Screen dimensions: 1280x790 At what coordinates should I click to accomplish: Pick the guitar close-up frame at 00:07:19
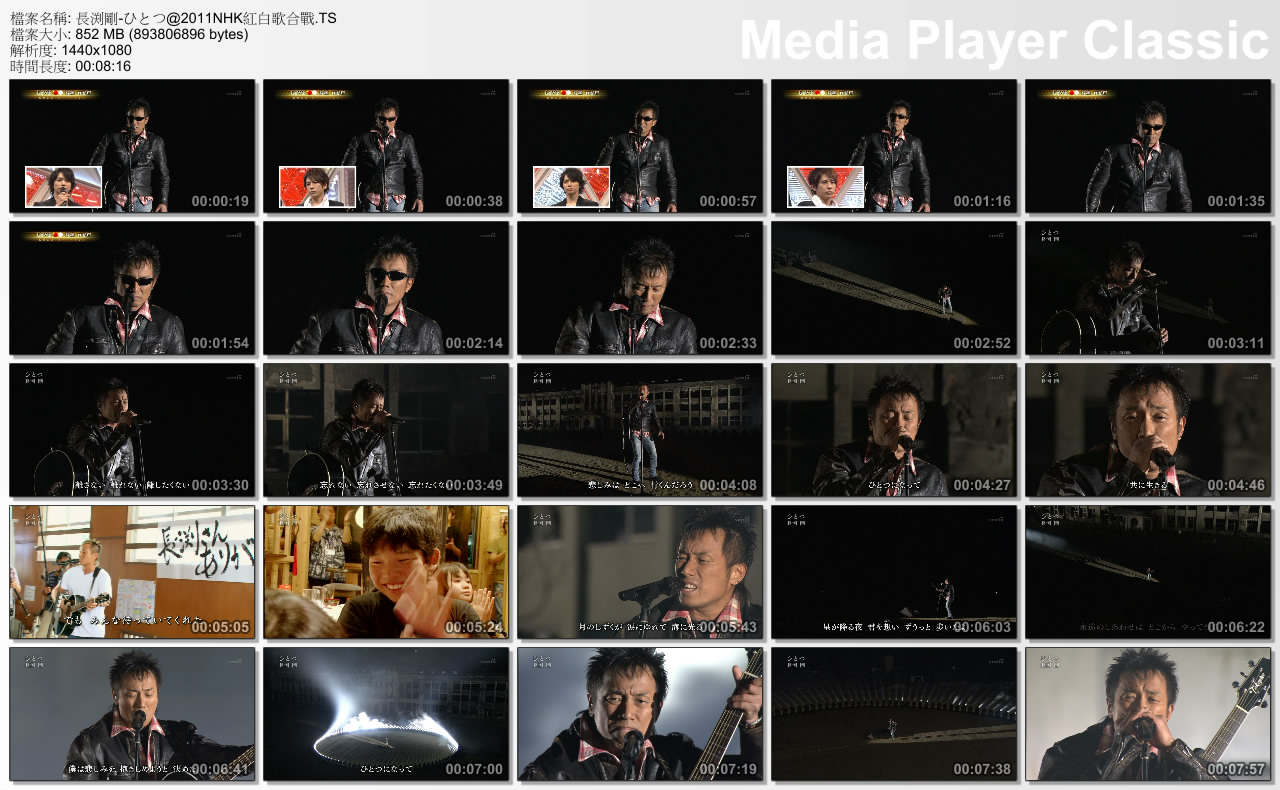pyautogui.click(x=640, y=714)
